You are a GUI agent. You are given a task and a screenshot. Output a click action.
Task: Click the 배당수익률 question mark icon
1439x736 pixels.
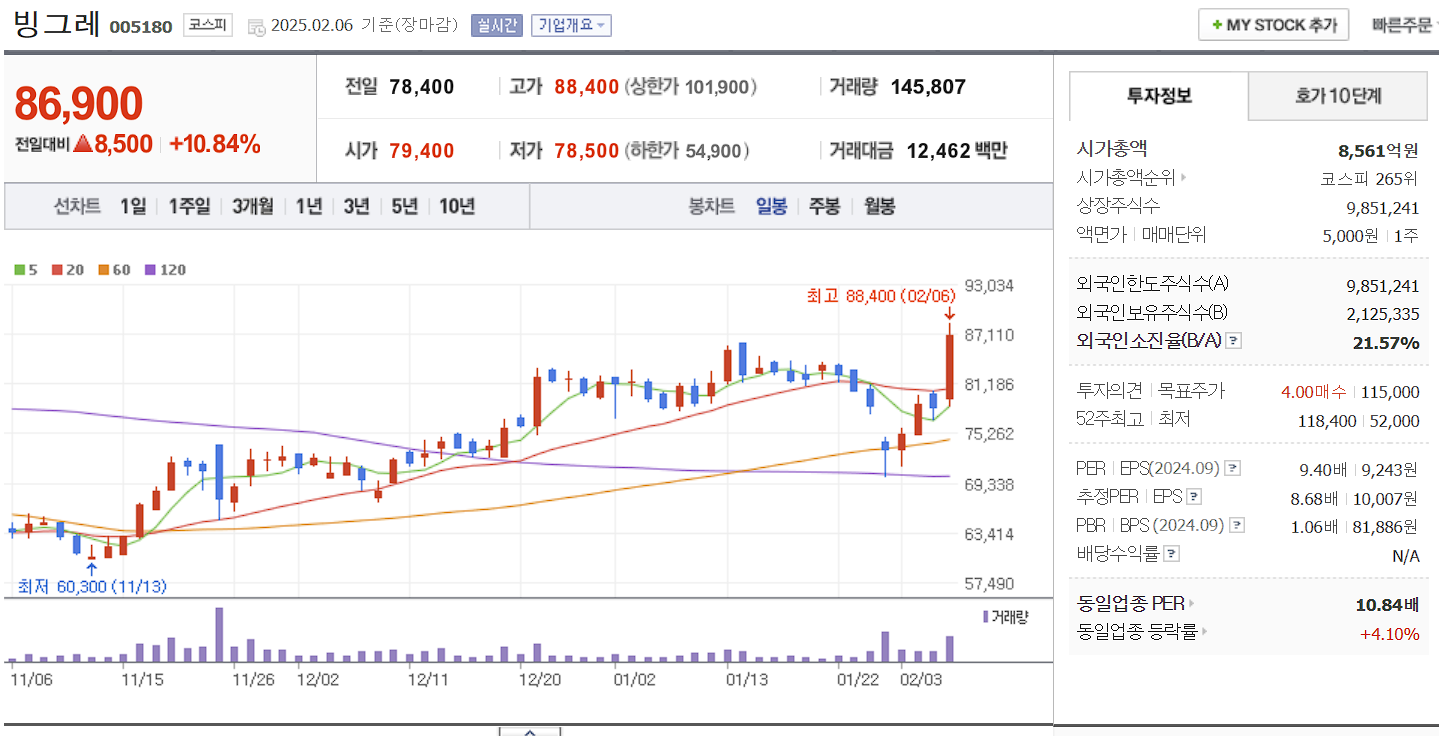[1170, 554]
